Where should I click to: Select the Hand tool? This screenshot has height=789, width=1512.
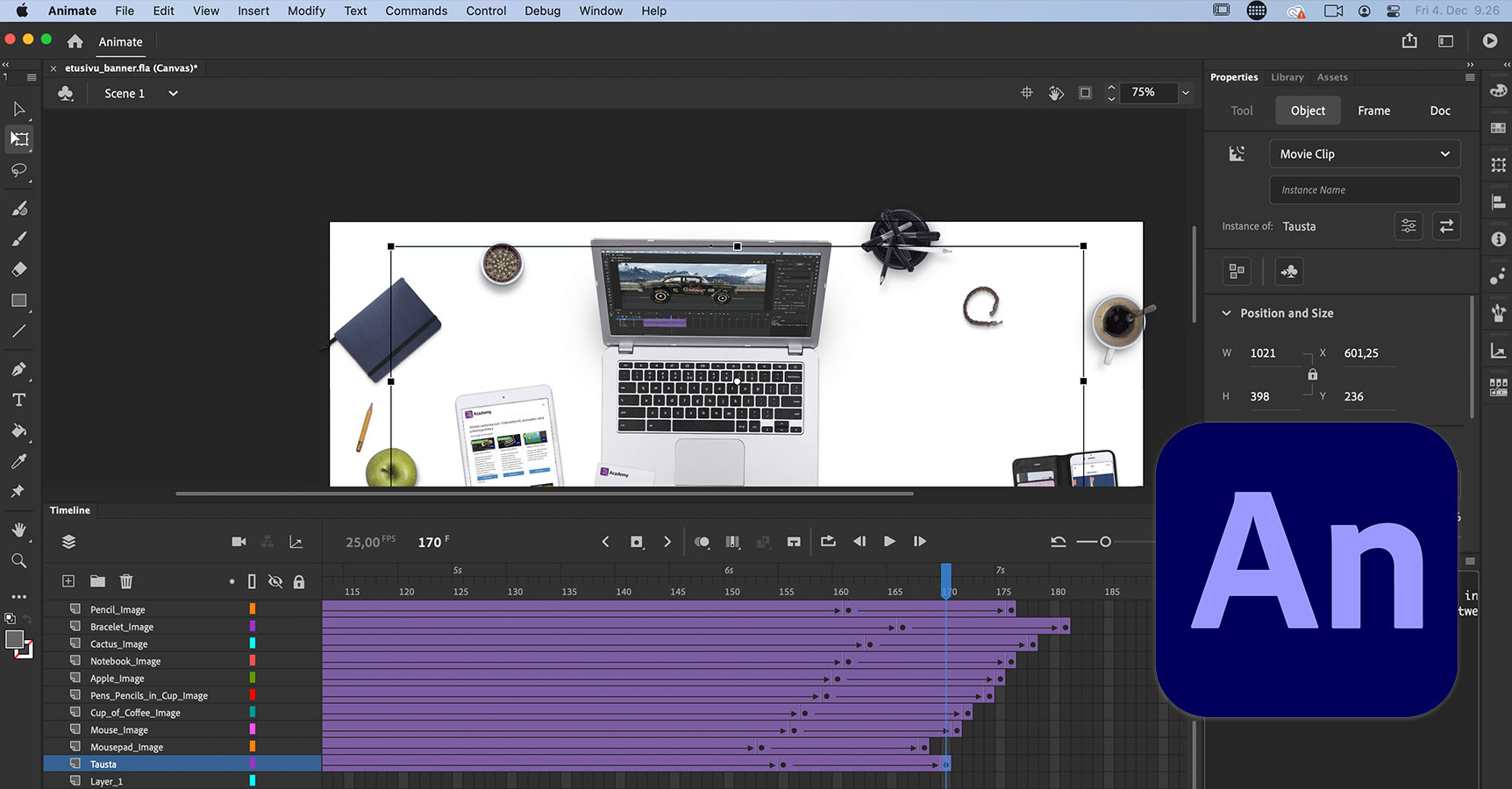point(19,530)
